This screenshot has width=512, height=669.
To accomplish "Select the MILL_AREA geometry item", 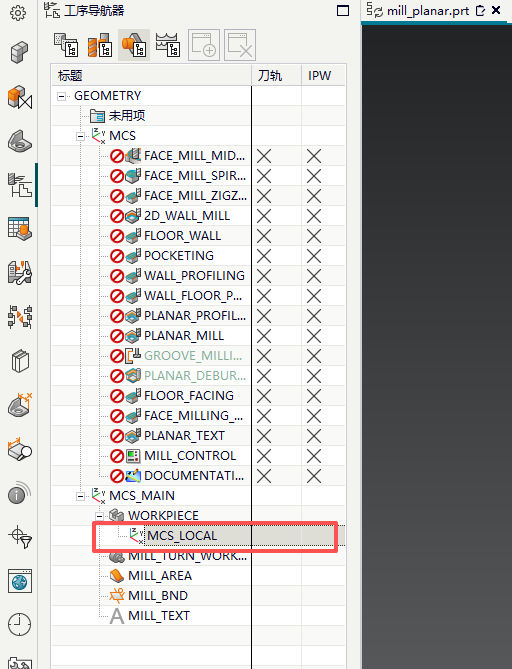I will point(160,576).
